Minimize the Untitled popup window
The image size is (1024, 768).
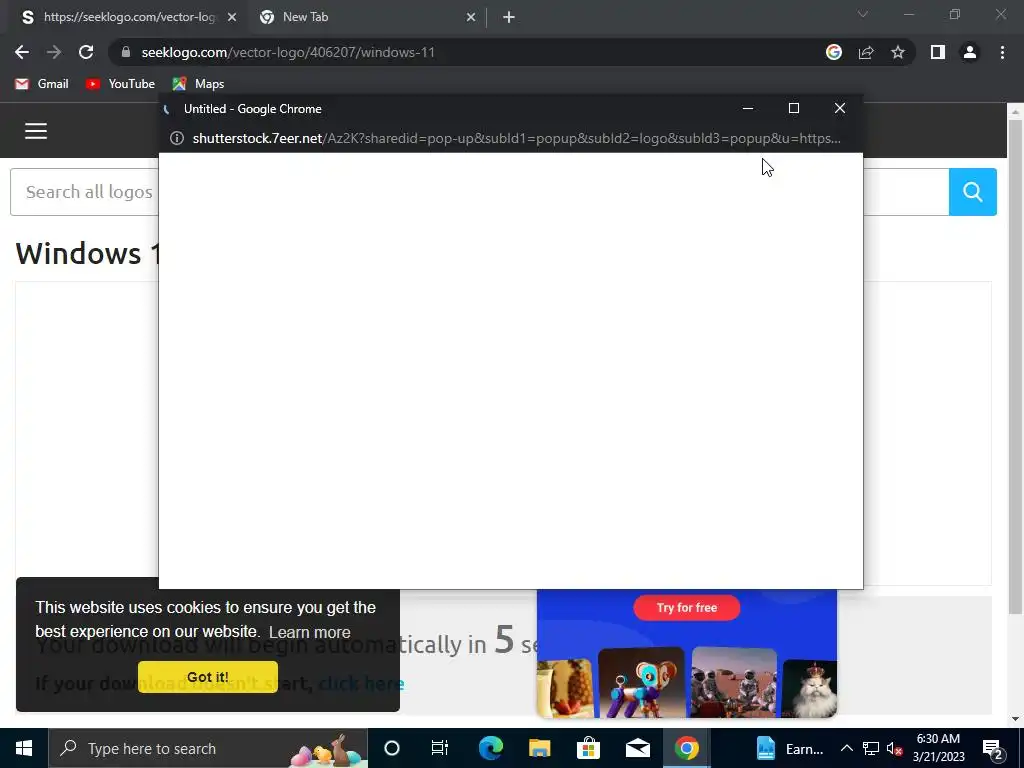click(x=748, y=108)
